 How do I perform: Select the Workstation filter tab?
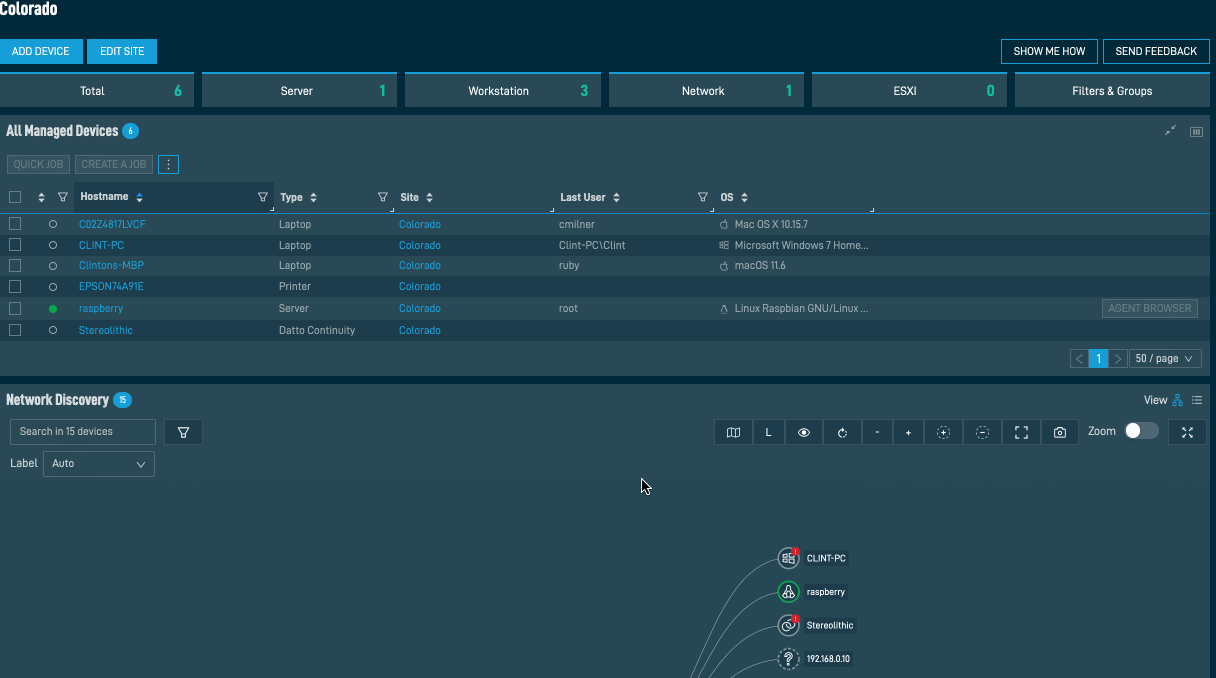[502, 91]
